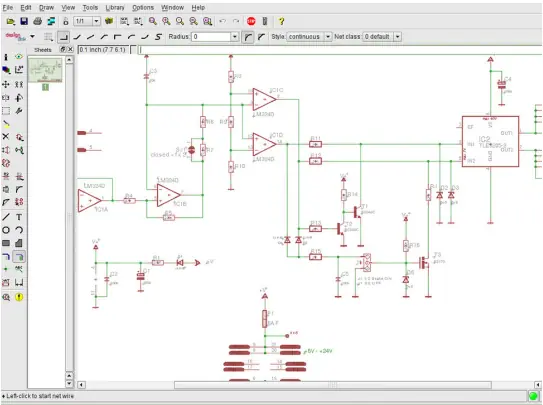Toggle the Show eye icon tool
543x405 pixels.
point(19,57)
